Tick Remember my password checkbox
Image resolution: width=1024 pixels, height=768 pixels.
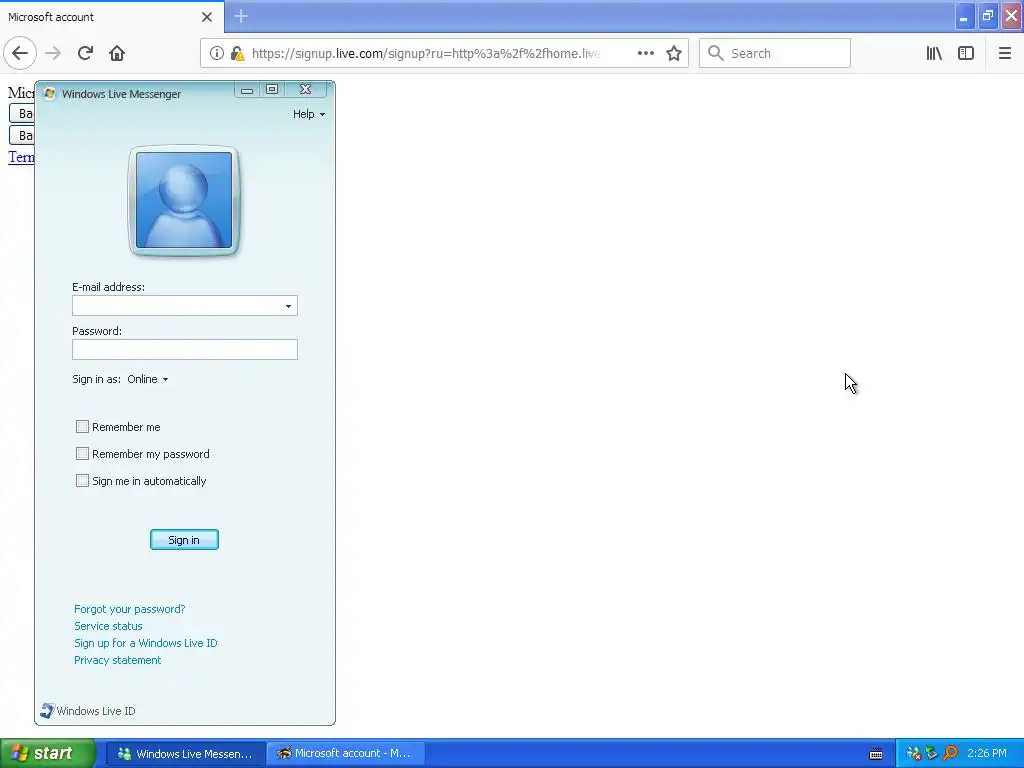coord(82,453)
